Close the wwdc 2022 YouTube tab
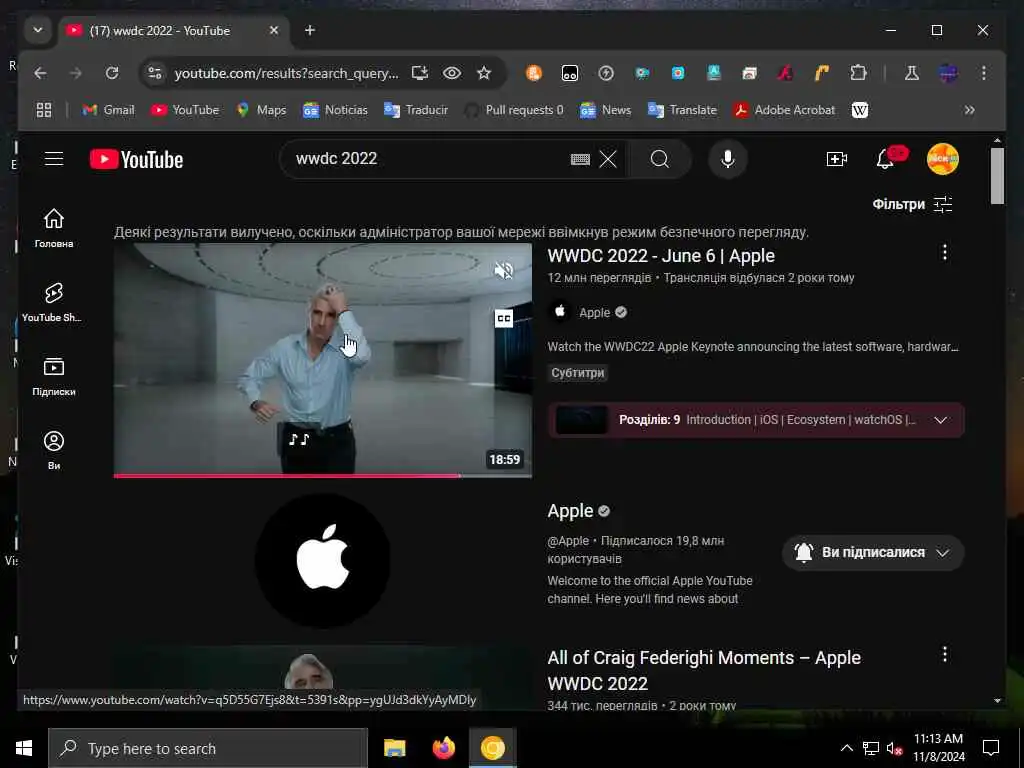The image size is (1024, 768). pyautogui.click(x=274, y=30)
